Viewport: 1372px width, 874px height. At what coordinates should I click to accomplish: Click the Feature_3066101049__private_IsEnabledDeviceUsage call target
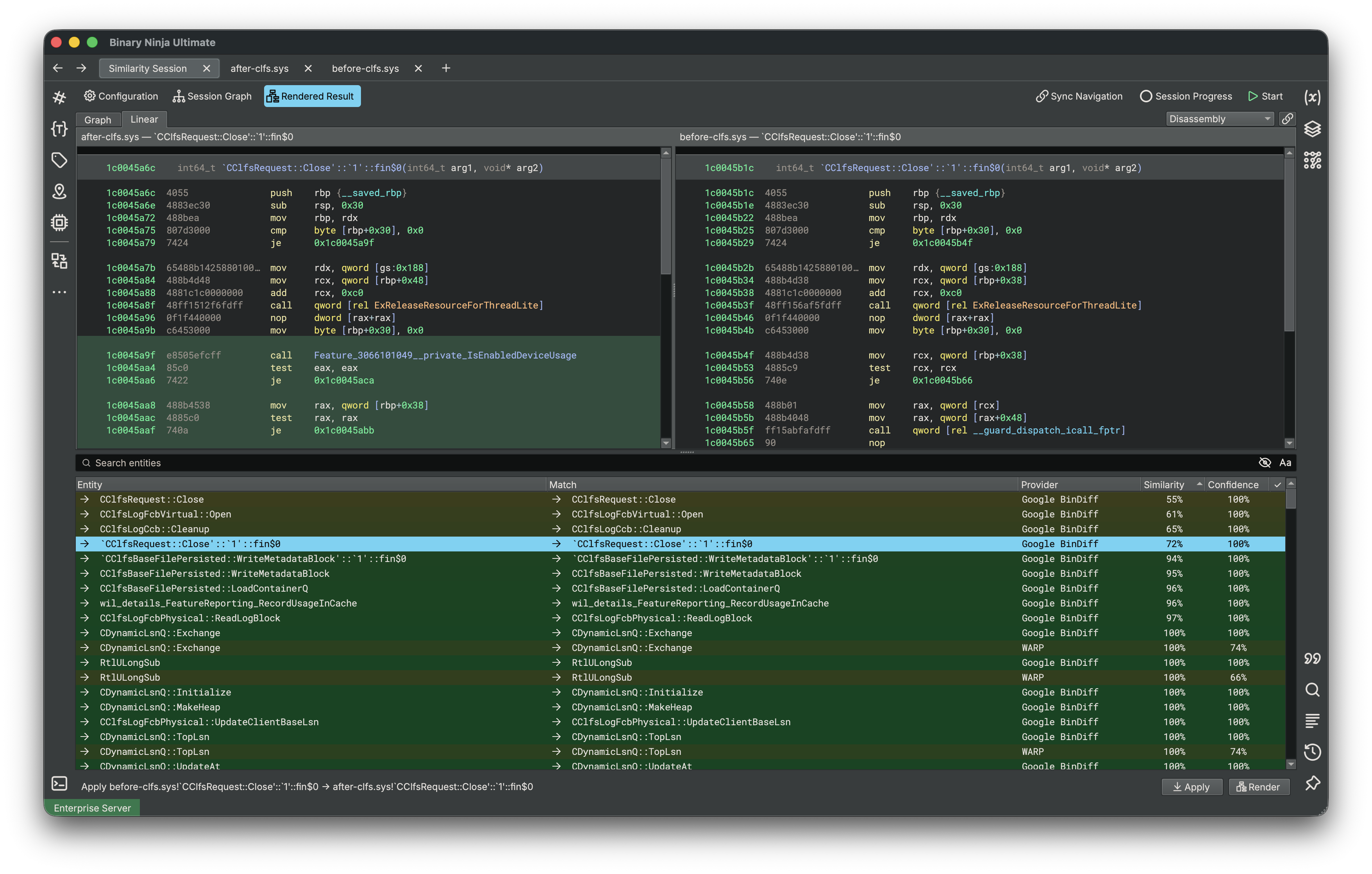(x=445, y=355)
